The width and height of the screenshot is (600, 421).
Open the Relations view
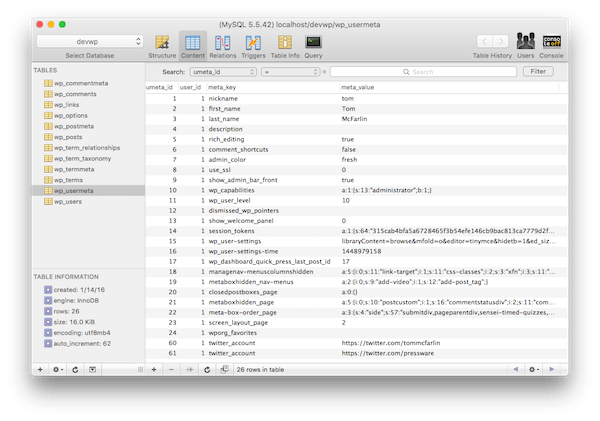tap(222, 46)
